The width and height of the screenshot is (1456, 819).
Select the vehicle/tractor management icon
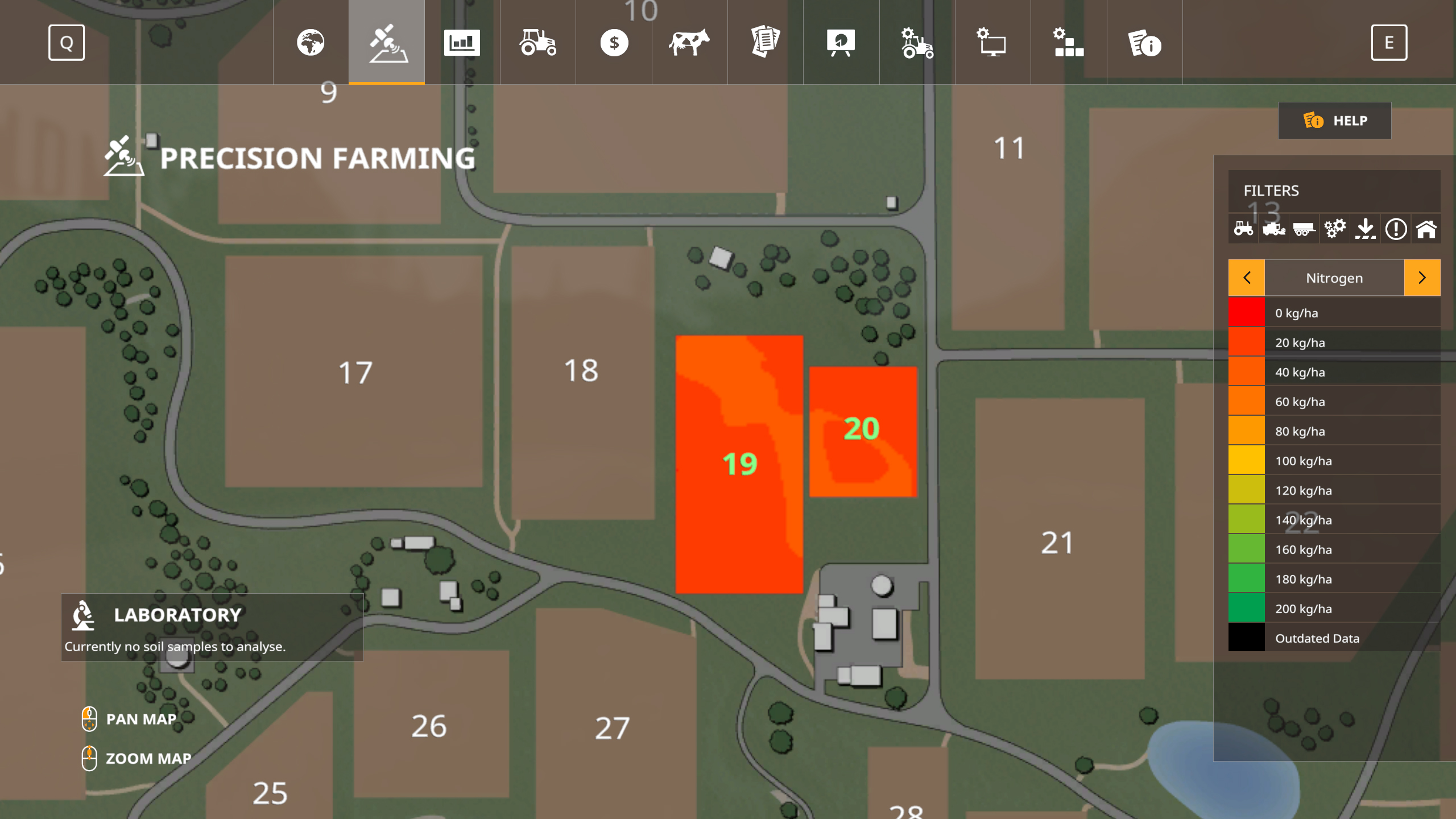538,42
